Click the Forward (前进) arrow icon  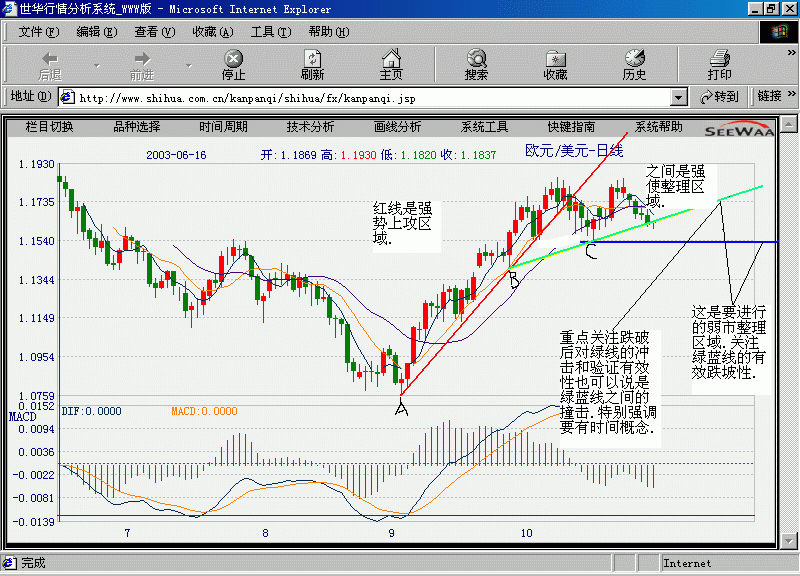tap(142, 58)
